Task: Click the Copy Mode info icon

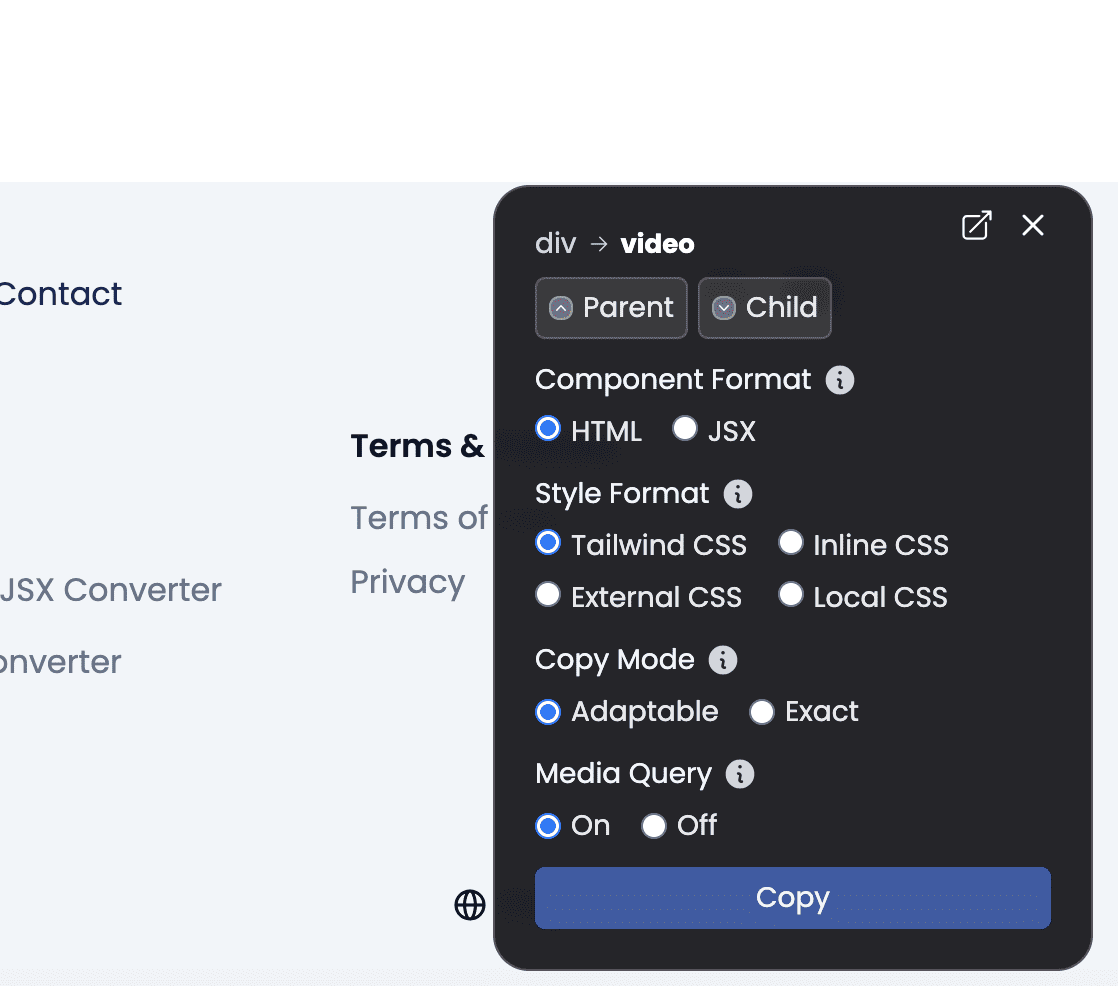Action: 723,660
